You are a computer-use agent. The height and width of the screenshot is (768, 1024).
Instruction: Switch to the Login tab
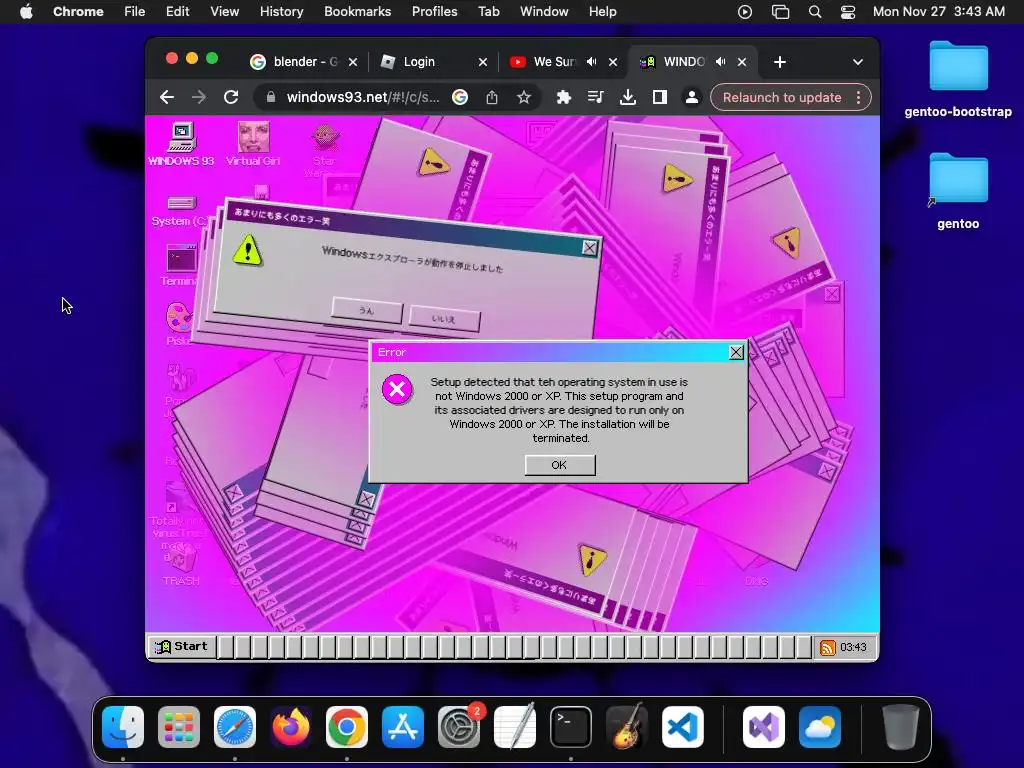point(434,61)
